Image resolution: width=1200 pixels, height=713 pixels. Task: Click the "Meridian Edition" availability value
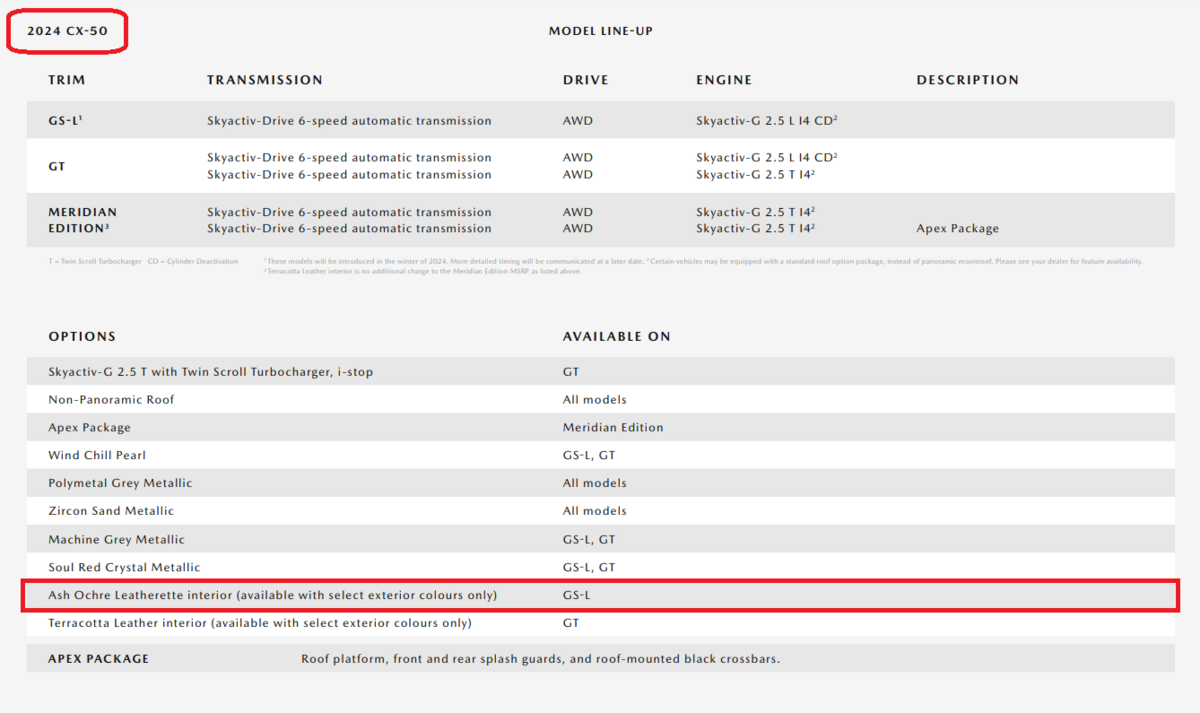(613, 427)
